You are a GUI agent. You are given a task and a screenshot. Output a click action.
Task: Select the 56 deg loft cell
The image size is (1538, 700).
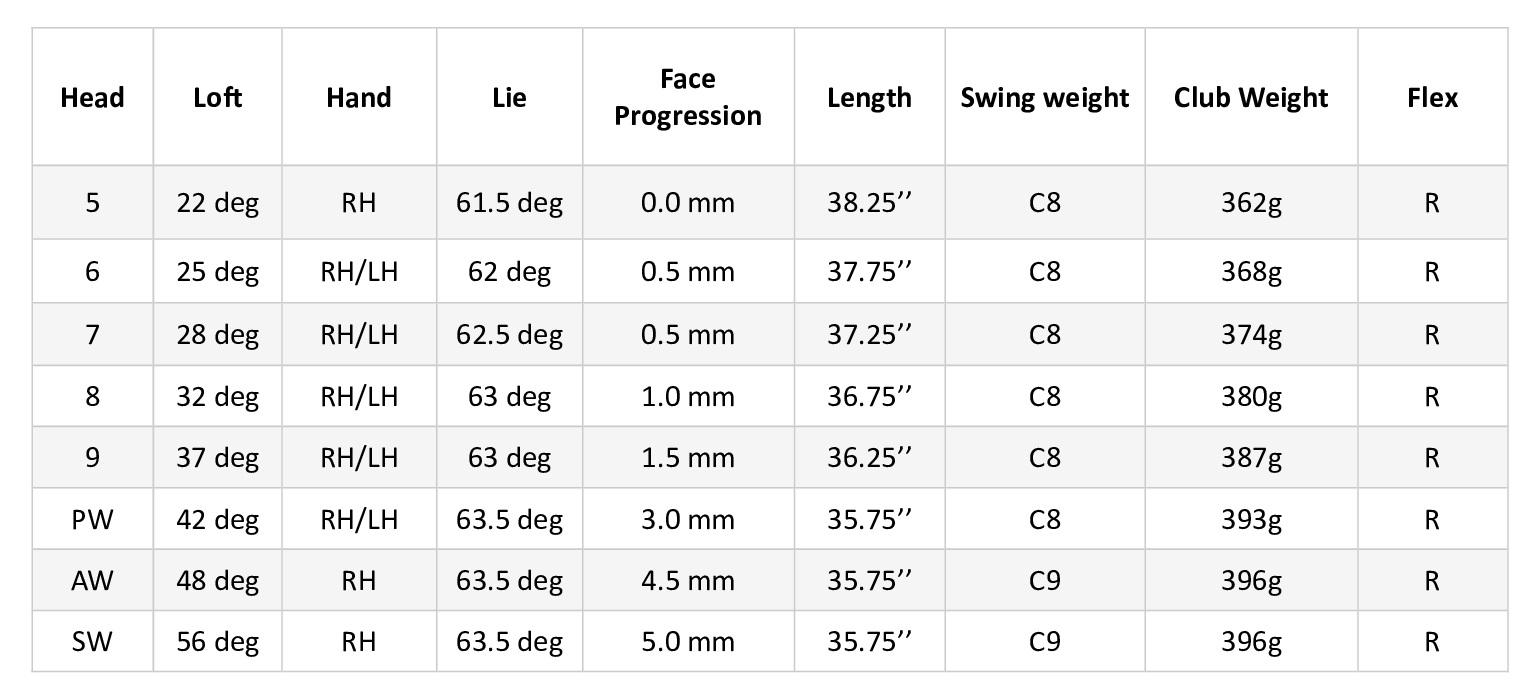click(217, 642)
